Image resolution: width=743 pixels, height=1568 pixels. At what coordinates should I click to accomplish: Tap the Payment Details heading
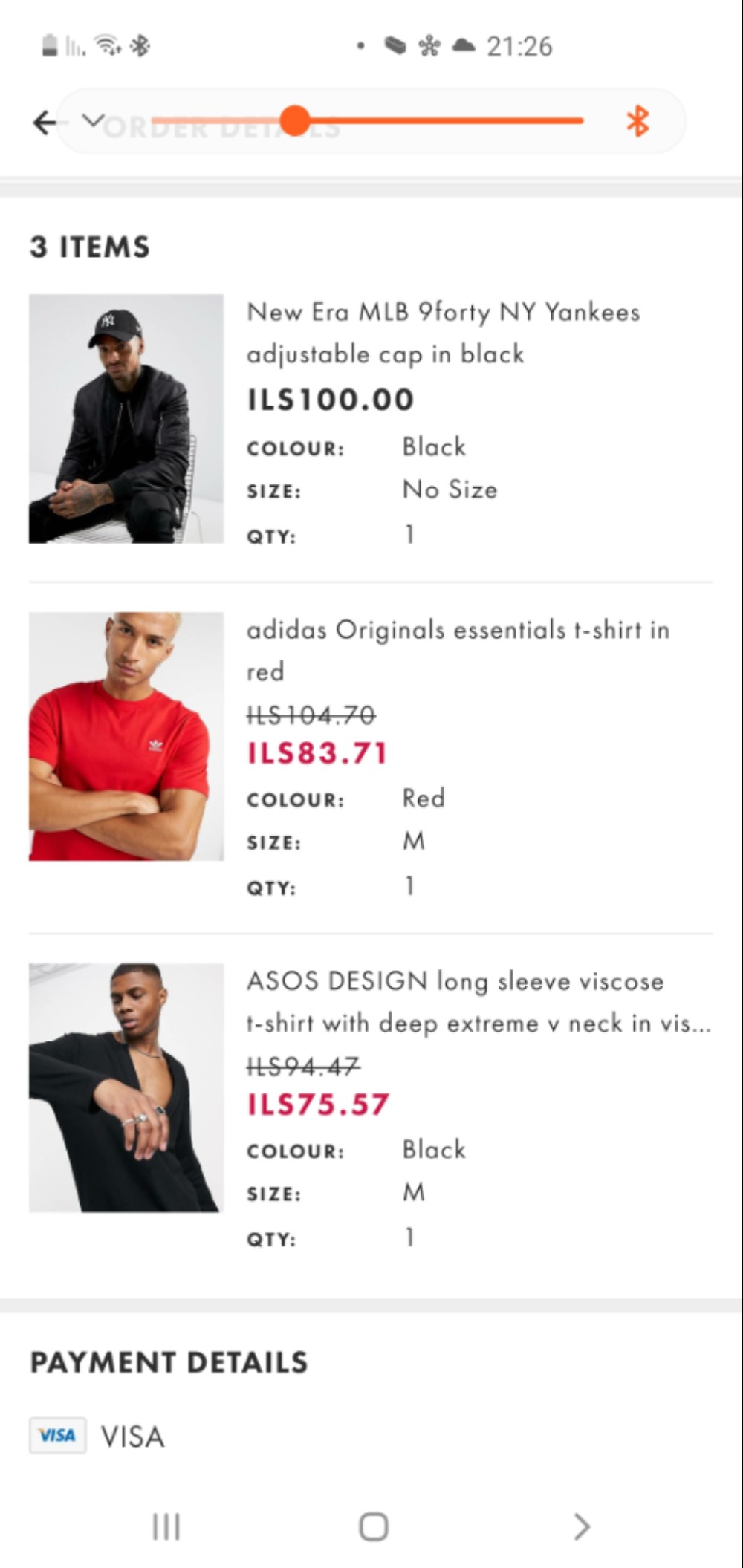[x=169, y=1362]
